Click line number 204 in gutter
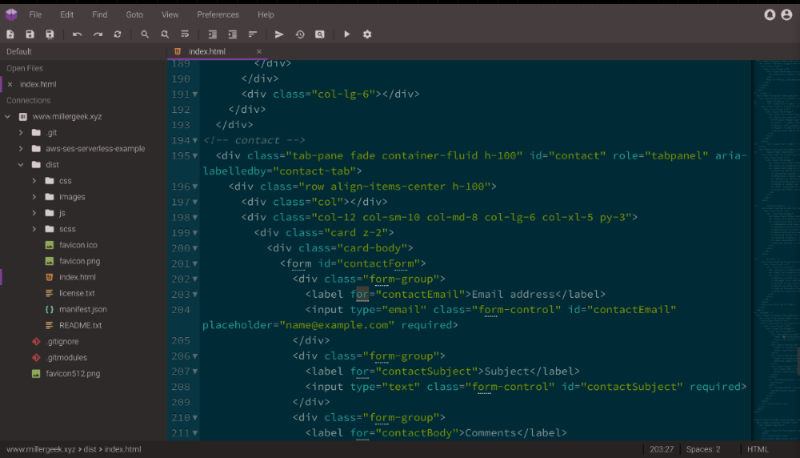The width and height of the screenshot is (800, 458). click(x=181, y=310)
